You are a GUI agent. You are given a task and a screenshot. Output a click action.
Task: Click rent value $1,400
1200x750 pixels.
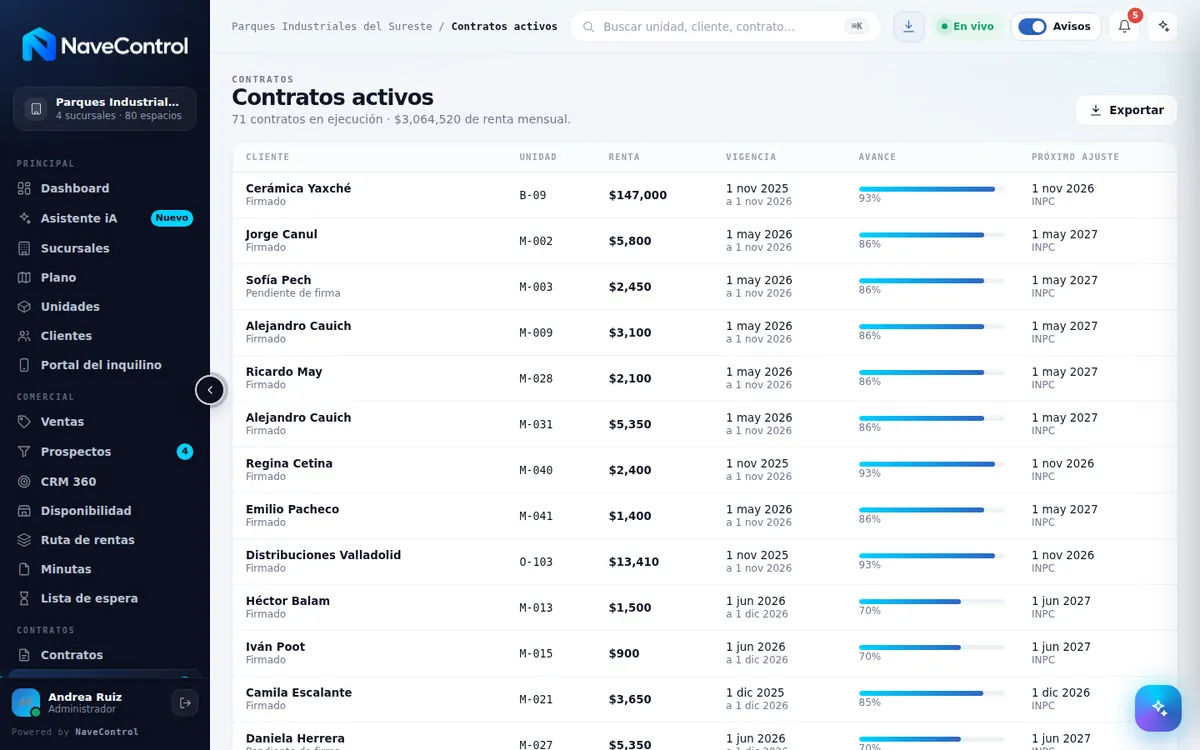[630, 516]
